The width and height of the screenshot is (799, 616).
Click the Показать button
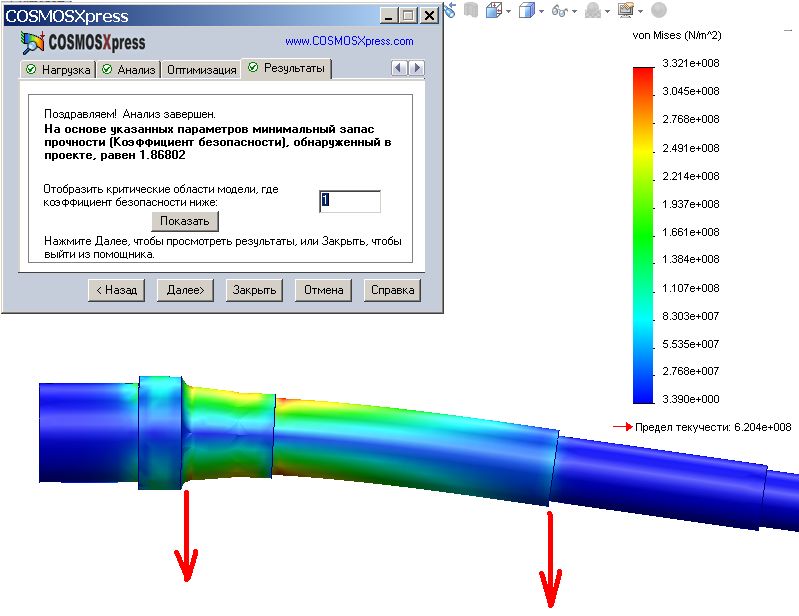(185, 221)
